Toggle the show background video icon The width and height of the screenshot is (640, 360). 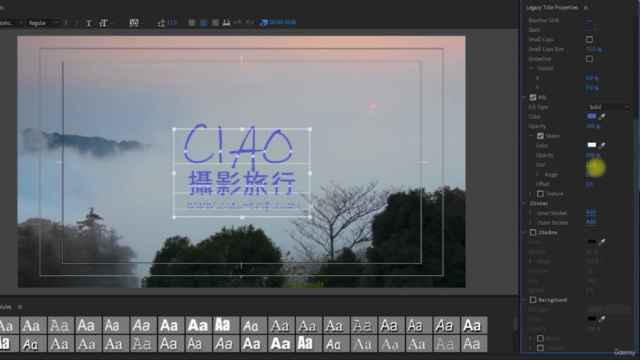[264, 22]
